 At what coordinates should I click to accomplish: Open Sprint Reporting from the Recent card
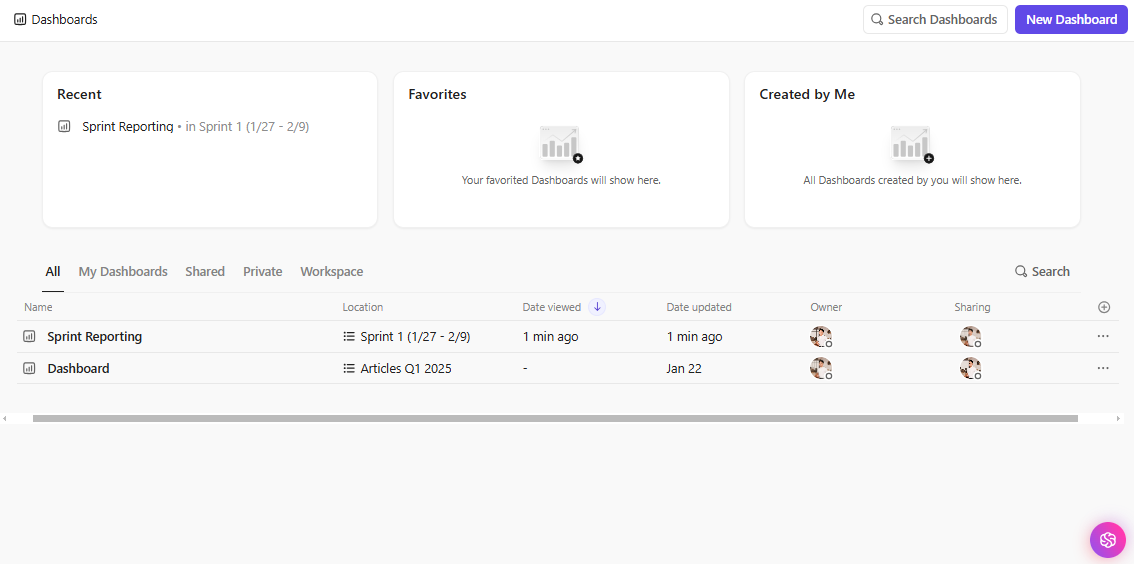coord(127,127)
